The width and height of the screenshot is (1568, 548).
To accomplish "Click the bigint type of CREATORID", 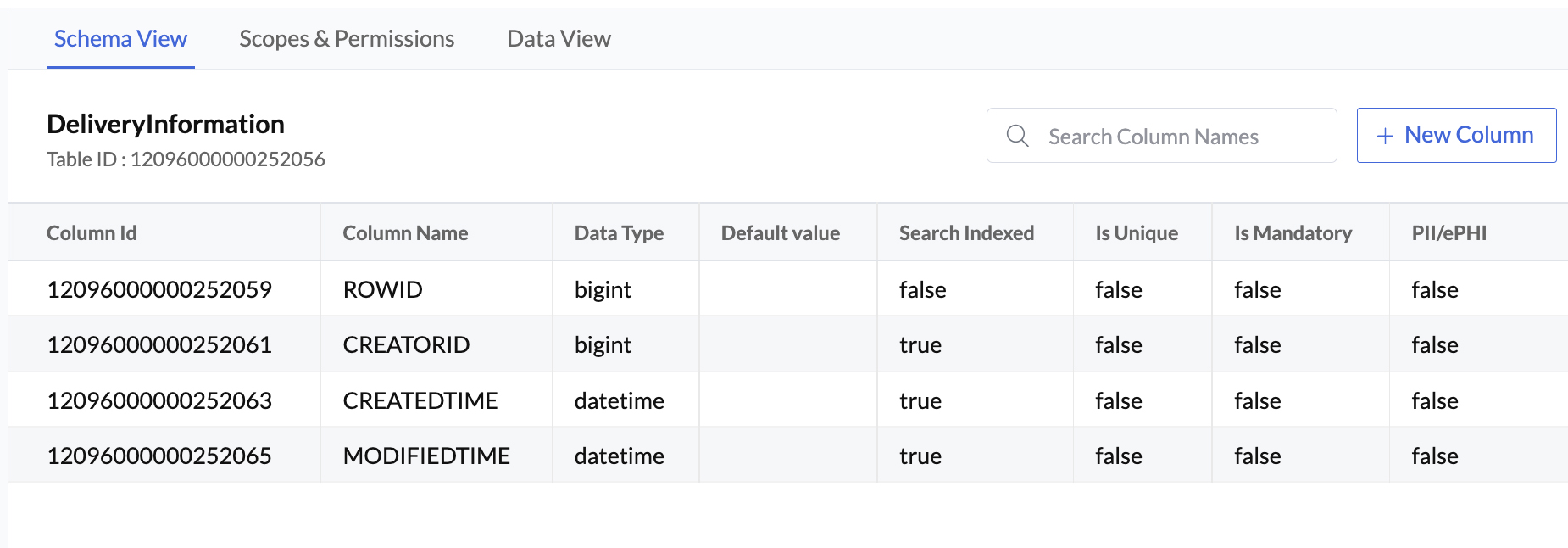I will (603, 345).
